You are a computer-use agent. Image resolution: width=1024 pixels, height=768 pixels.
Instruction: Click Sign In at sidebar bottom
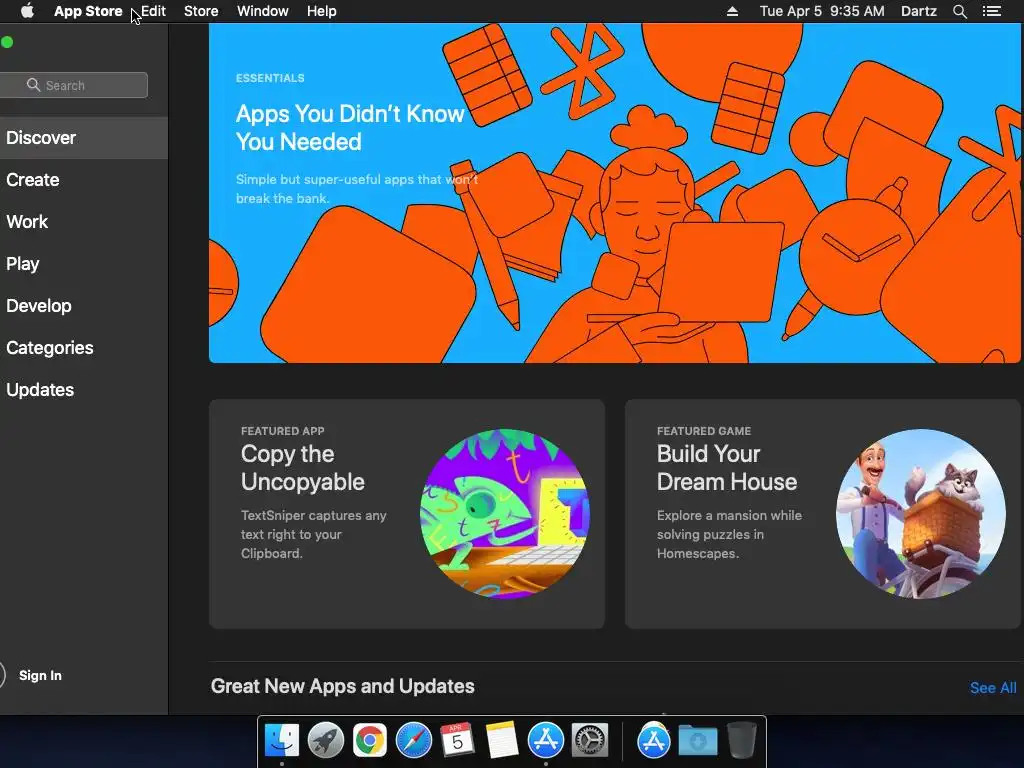click(40, 675)
